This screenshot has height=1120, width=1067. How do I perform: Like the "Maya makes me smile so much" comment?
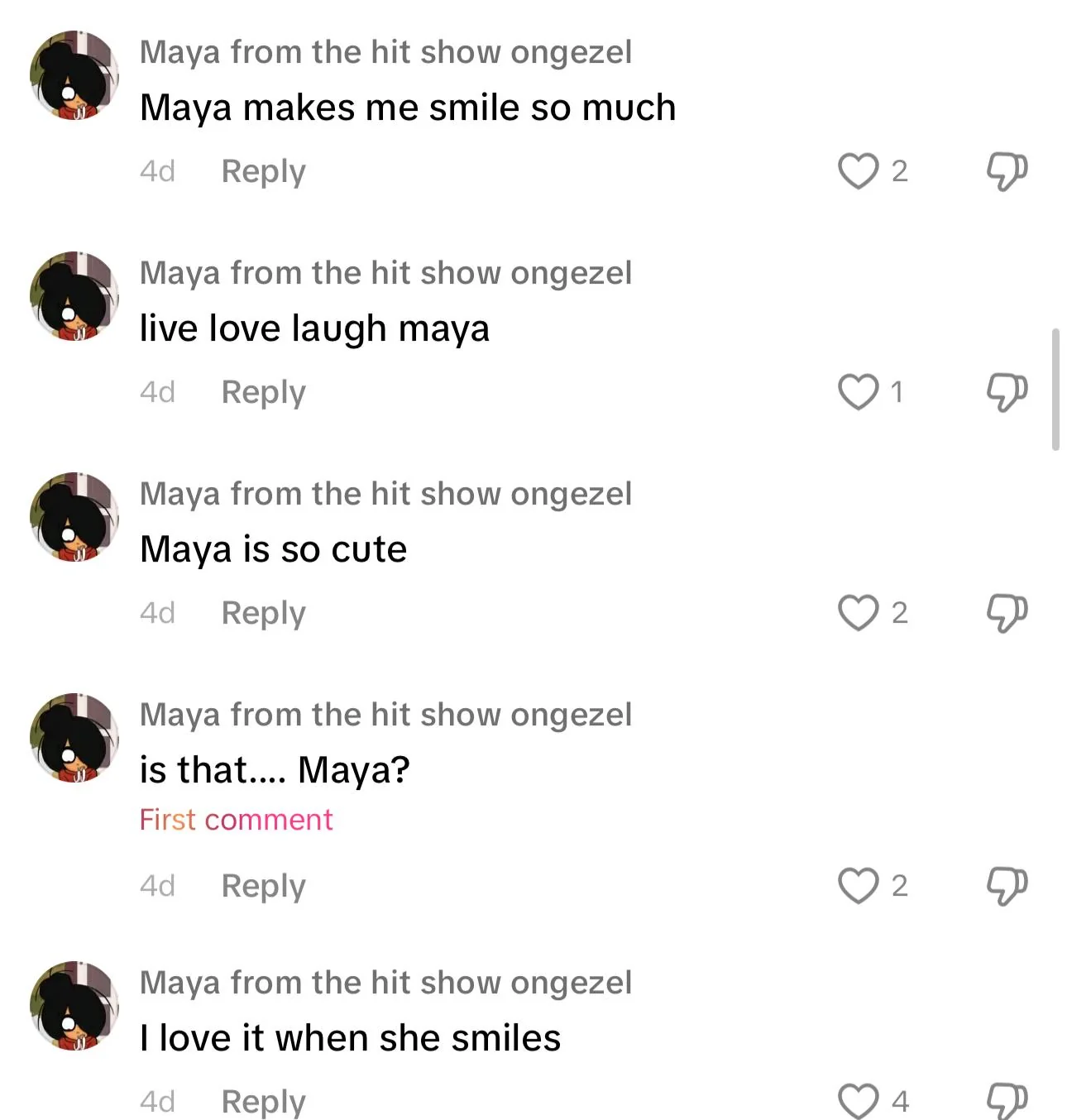click(x=858, y=171)
